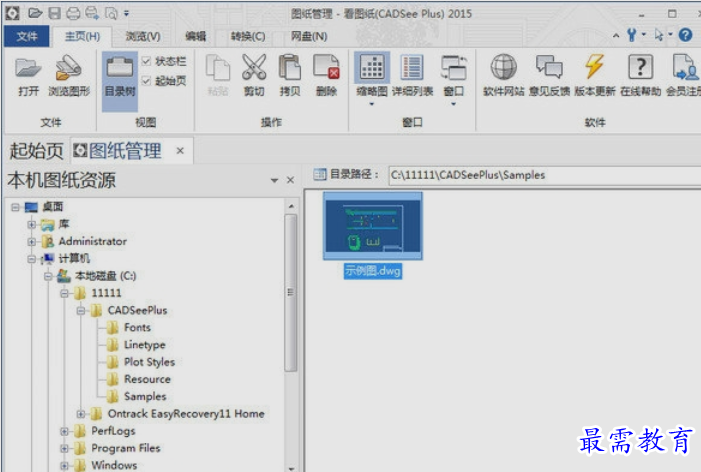
Task: Click the 删除 delete icon
Action: [326, 67]
